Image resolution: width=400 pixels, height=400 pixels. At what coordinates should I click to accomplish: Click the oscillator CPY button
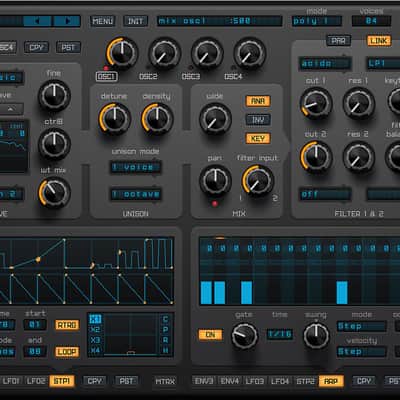[36, 47]
